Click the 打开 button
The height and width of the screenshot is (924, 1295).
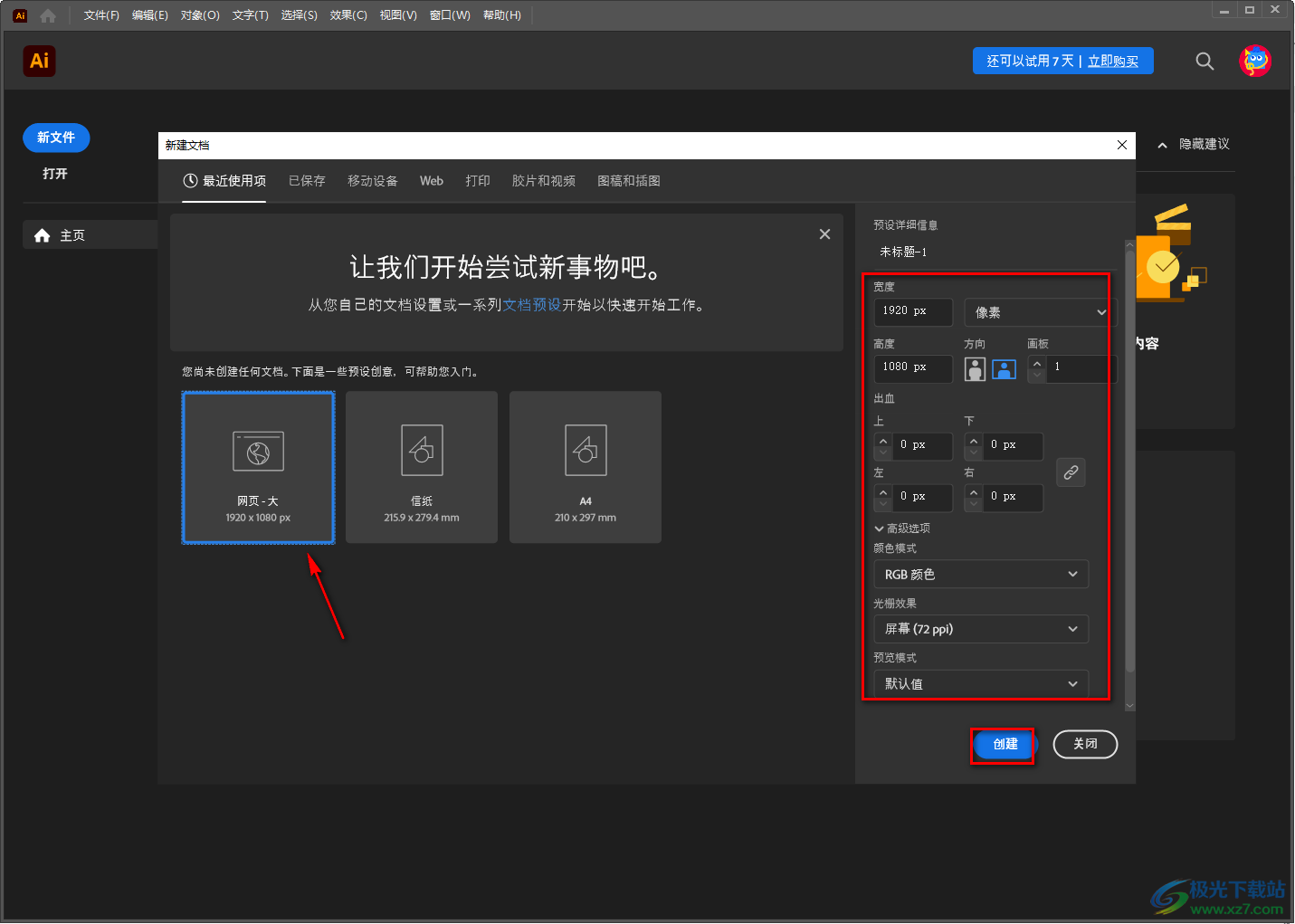click(x=55, y=174)
